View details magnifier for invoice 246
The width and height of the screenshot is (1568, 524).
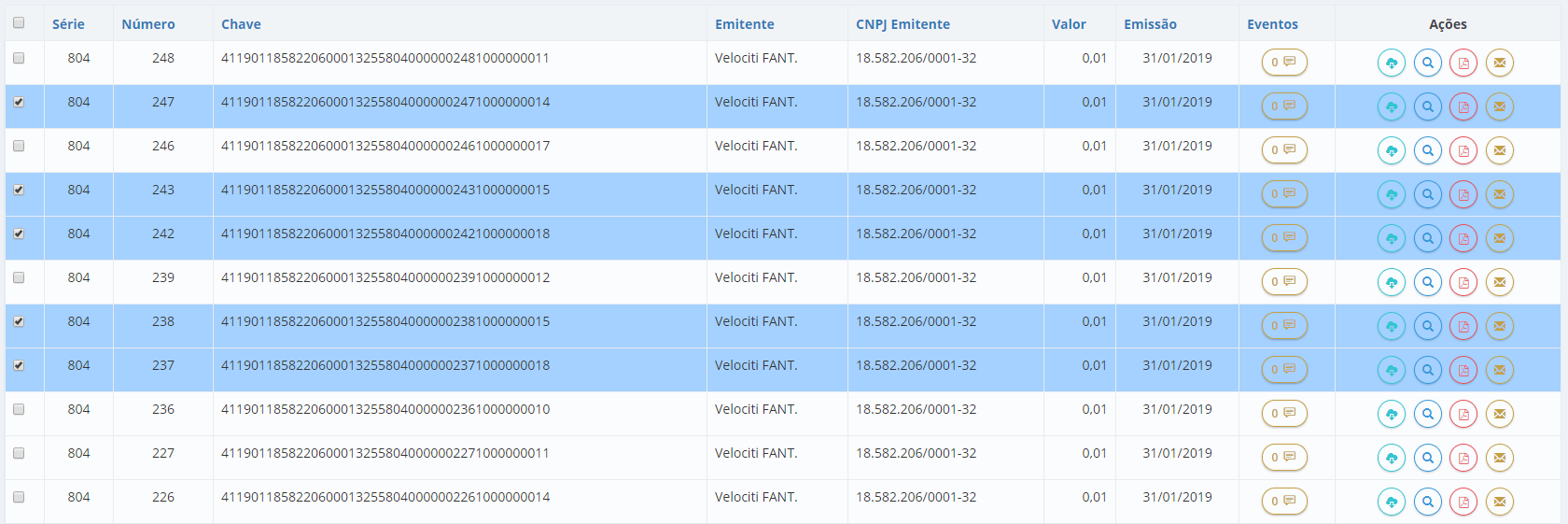(x=1427, y=150)
